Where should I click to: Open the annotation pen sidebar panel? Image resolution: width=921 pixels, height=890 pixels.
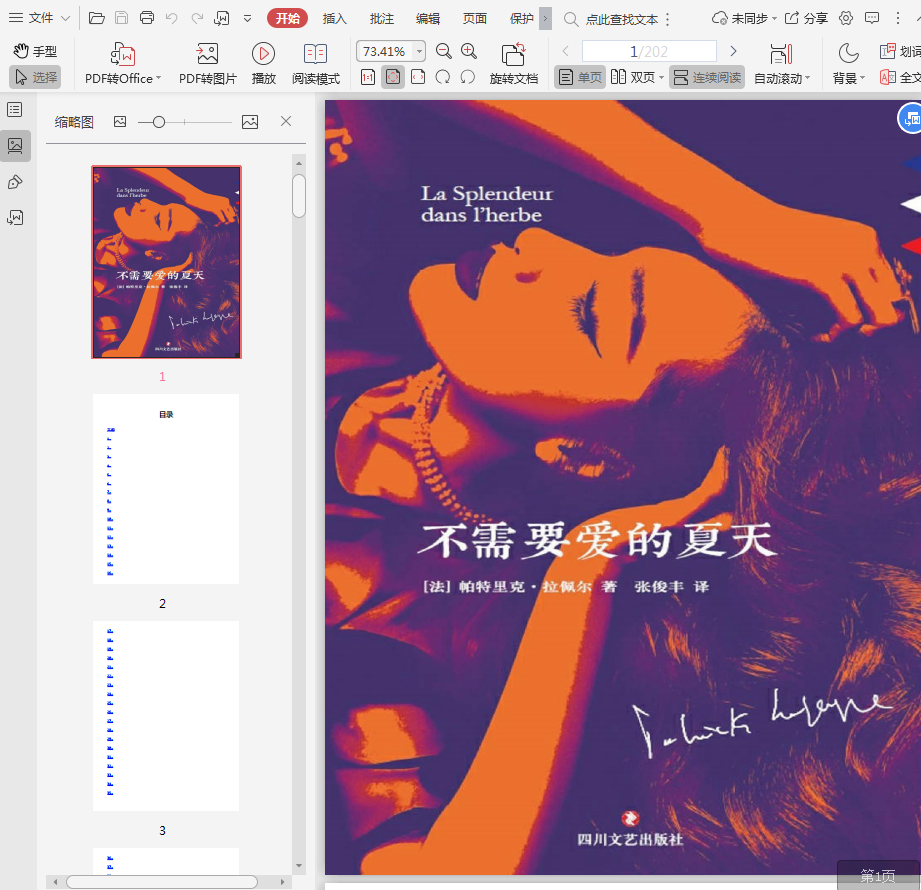(15, 182)
